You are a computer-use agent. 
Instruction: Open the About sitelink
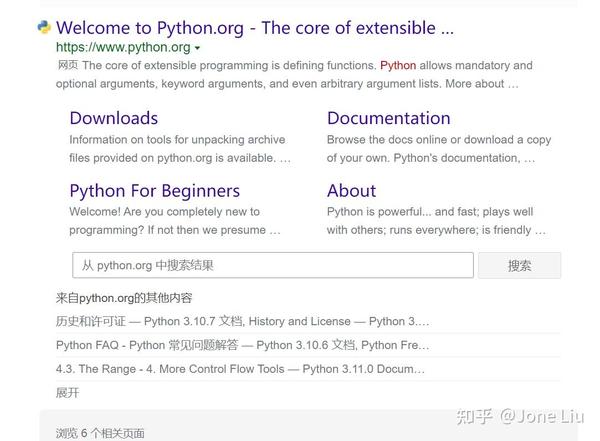pos(351,190)
